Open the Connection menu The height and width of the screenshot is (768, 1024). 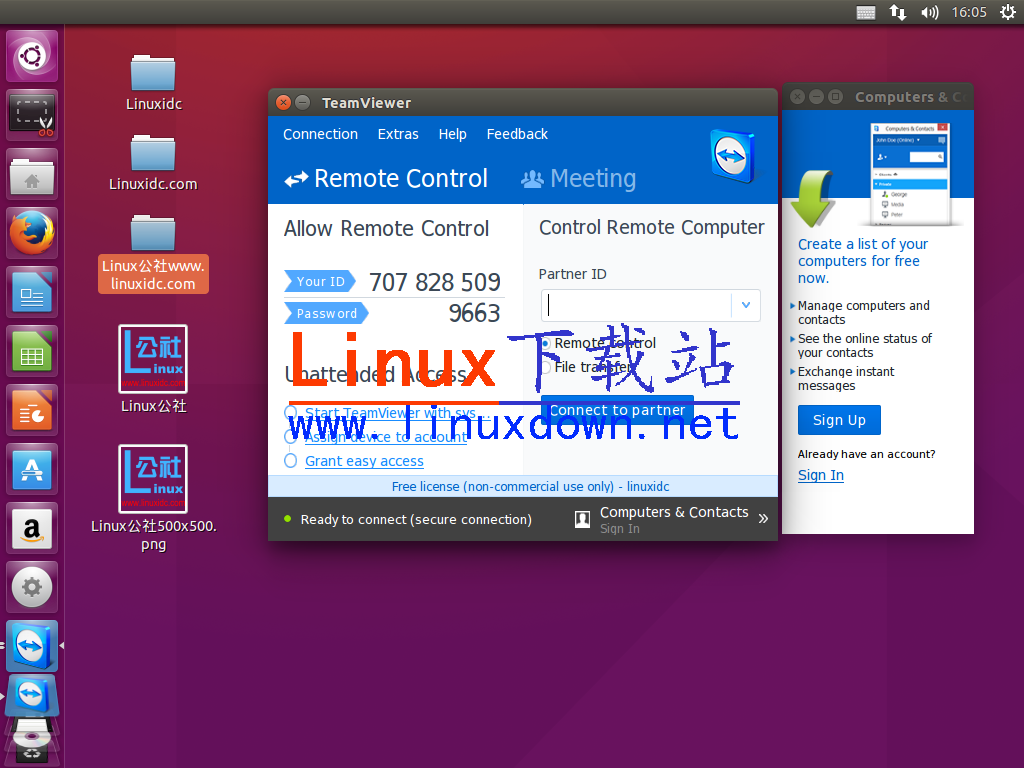[320, 134]
